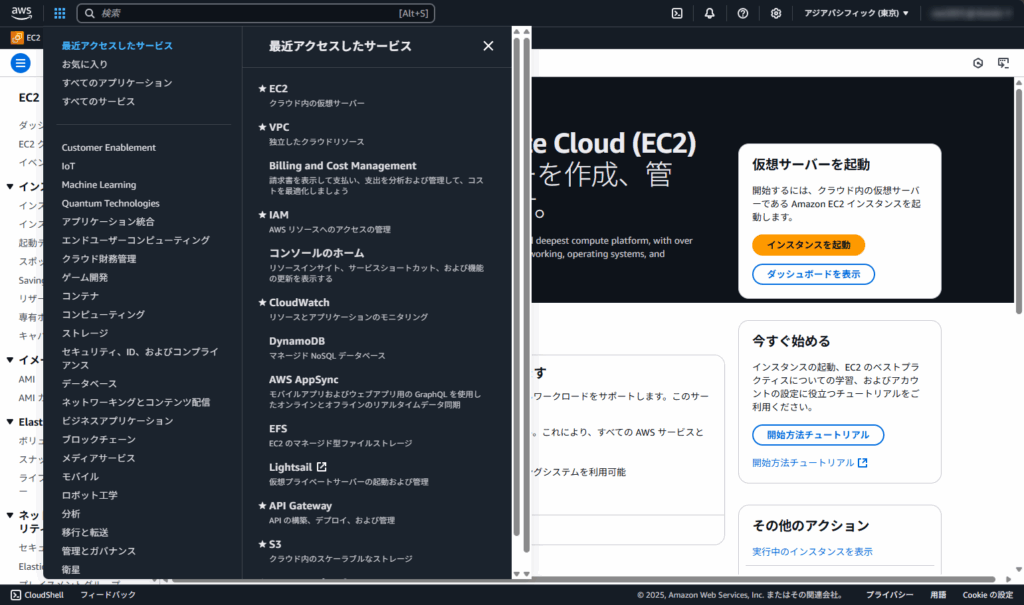
Task: Click the AWS logo home icon
Action: [x=22, y=13]
